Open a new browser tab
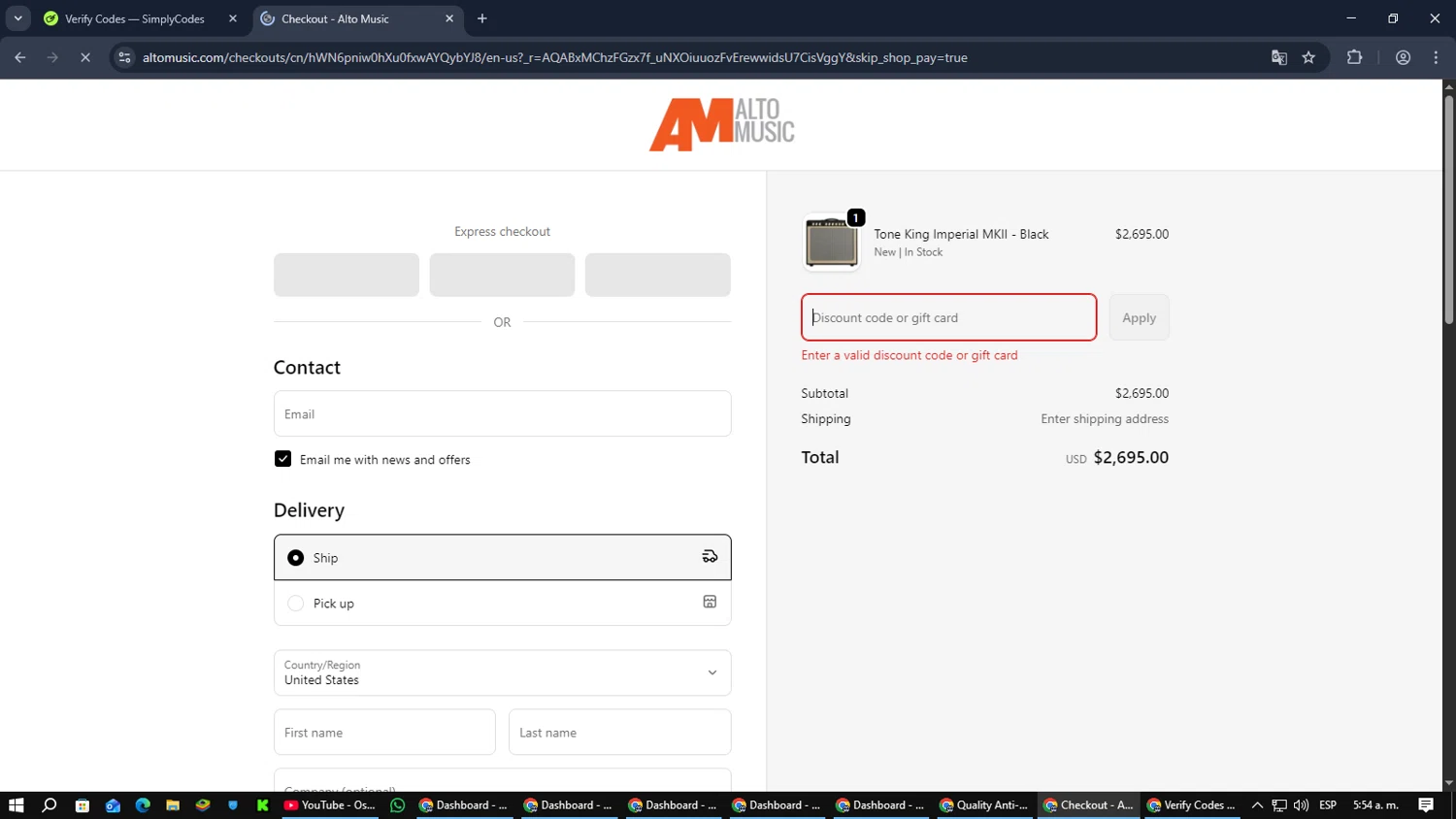 482,18
